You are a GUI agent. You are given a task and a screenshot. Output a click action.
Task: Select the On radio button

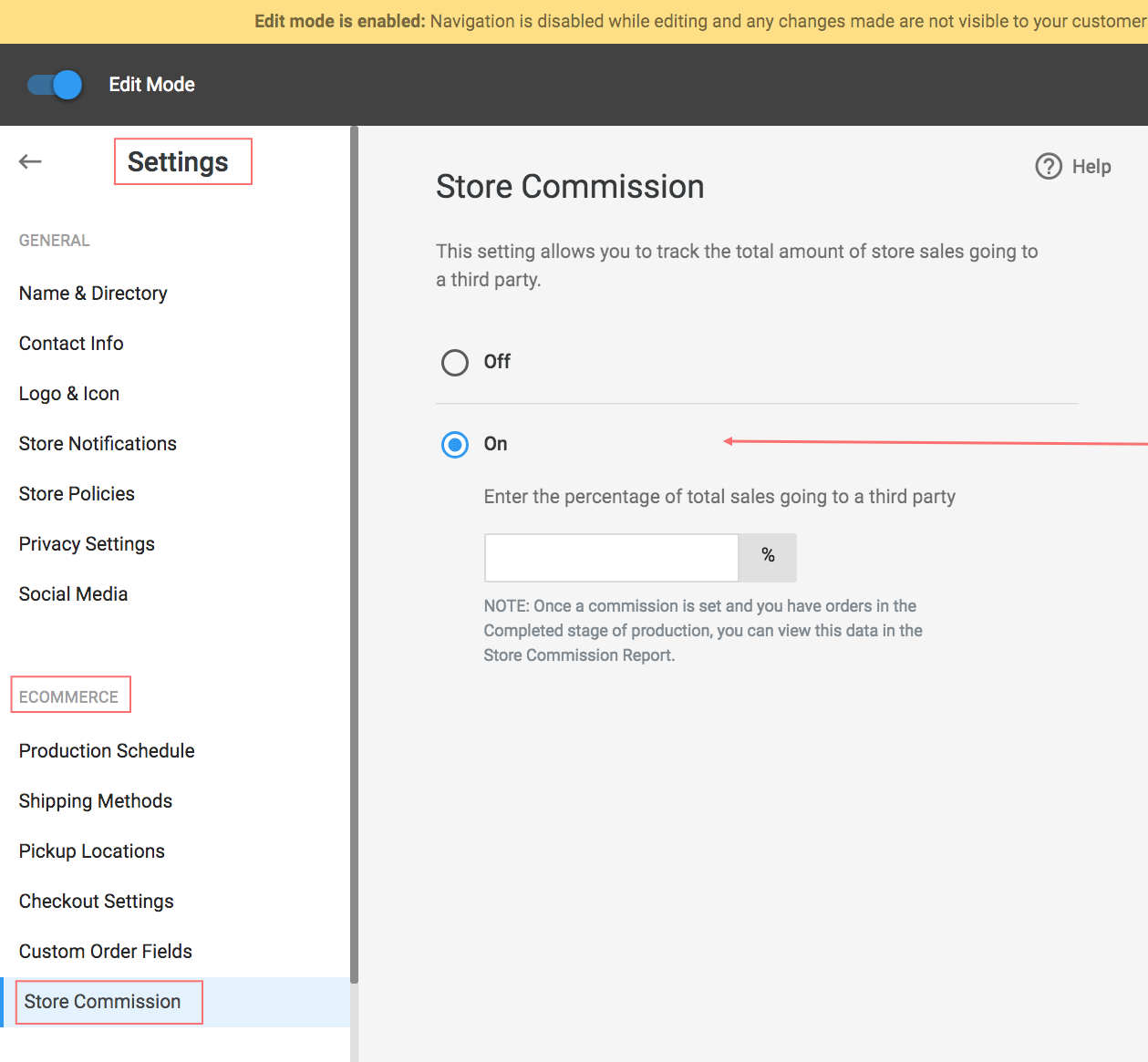click(455, 445)
